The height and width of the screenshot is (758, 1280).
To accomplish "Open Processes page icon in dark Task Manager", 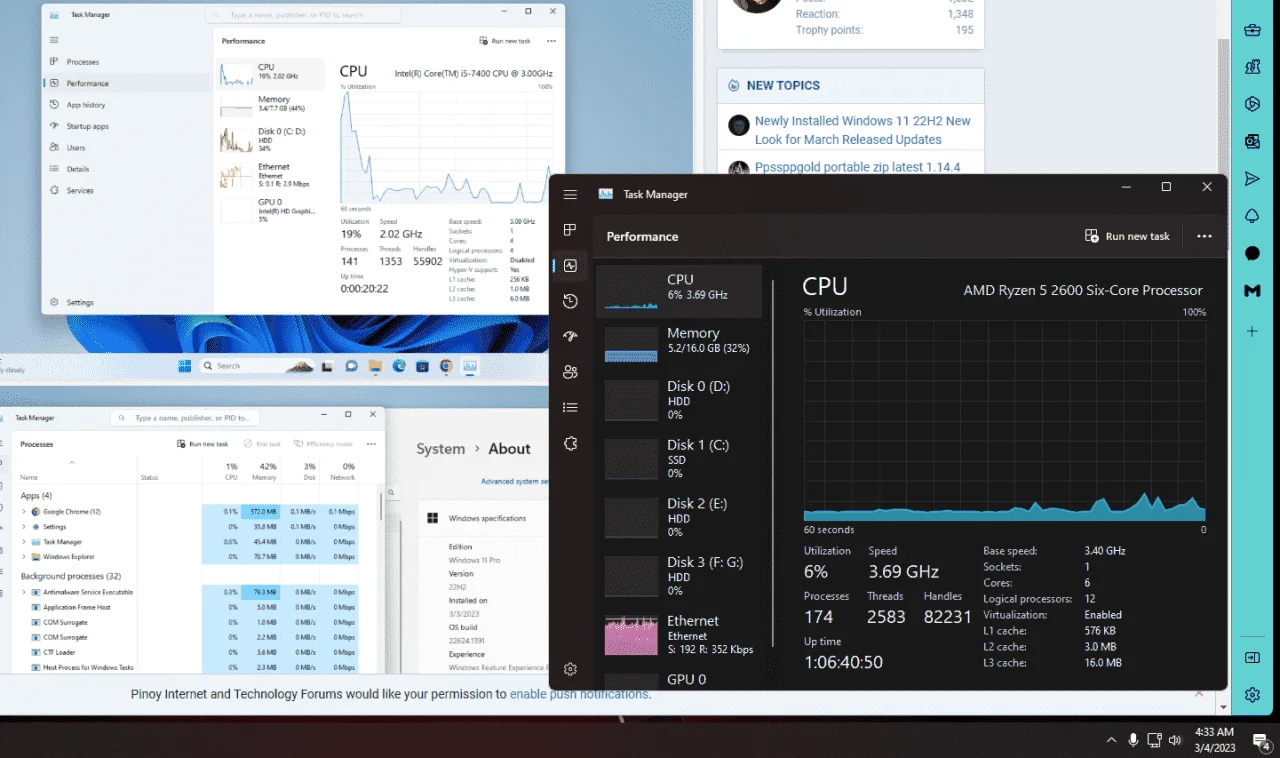I will point(570,230).
